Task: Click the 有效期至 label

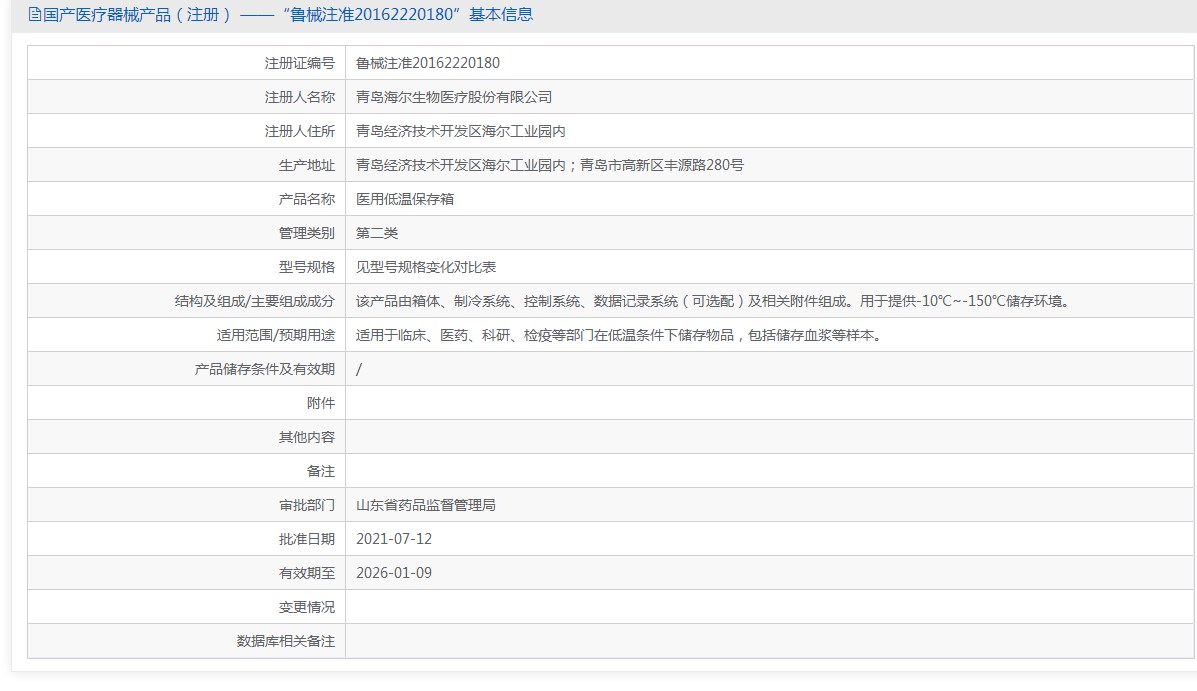Action: coord(306,573)
